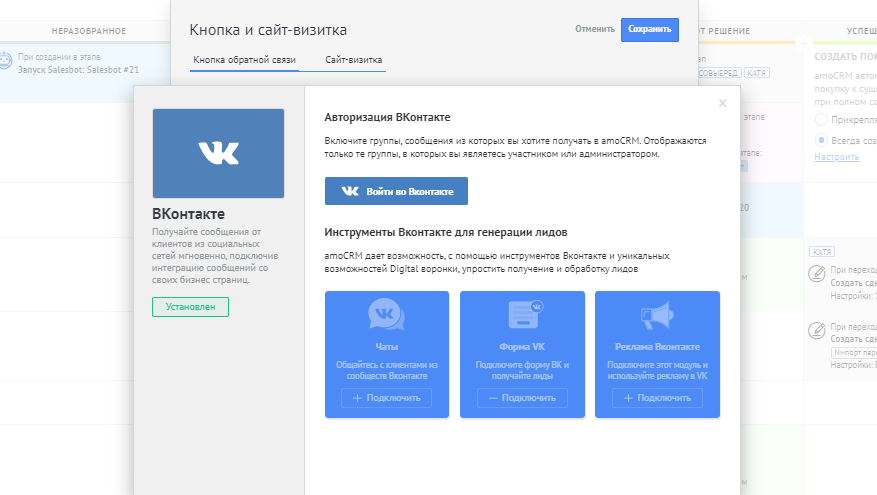Click the blue Сохранить button
877x495 pixels.
(649, 30)
